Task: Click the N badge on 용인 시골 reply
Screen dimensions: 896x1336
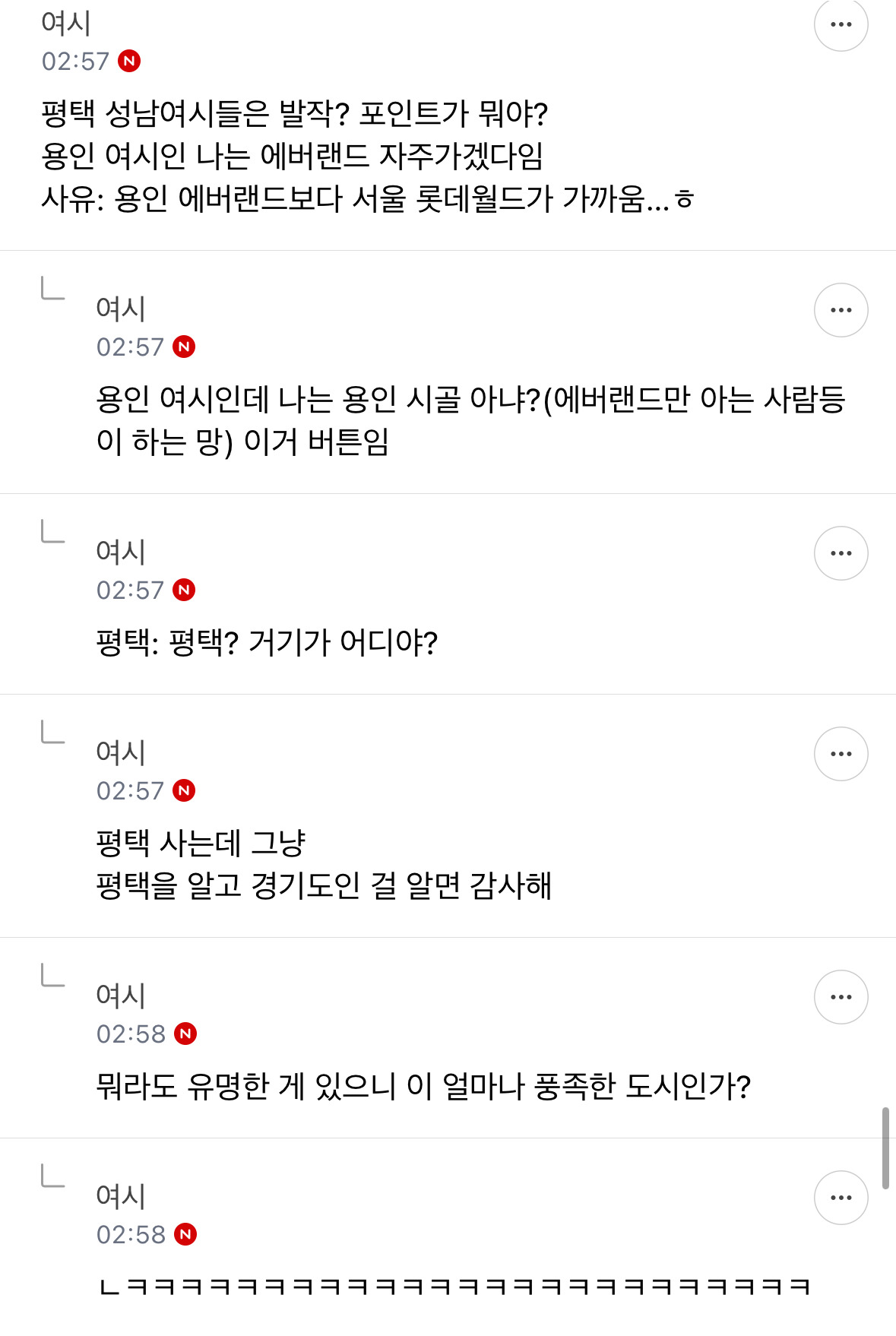Action: point(185,347)
